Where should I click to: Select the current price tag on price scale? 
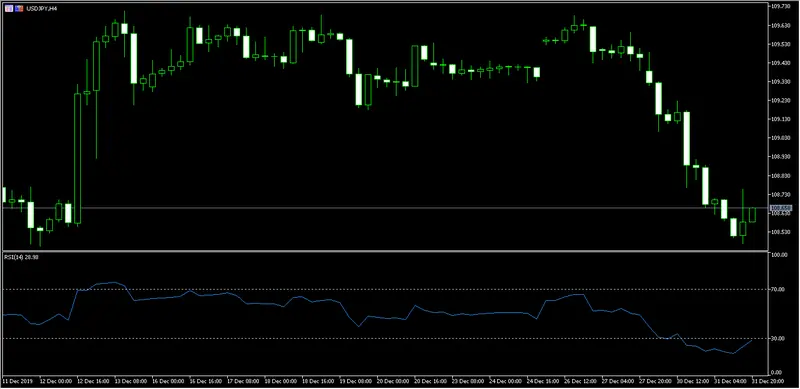pyautogui.click(x=780, y=208)
